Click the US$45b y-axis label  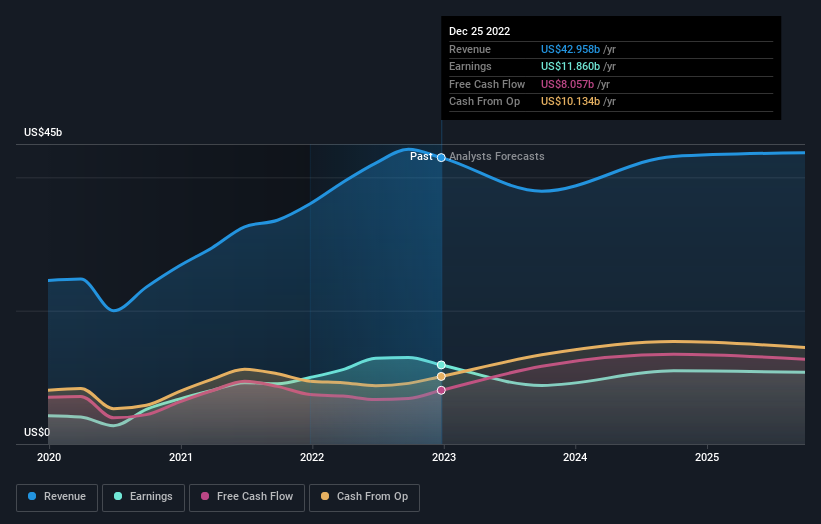(x=43, y=132)
